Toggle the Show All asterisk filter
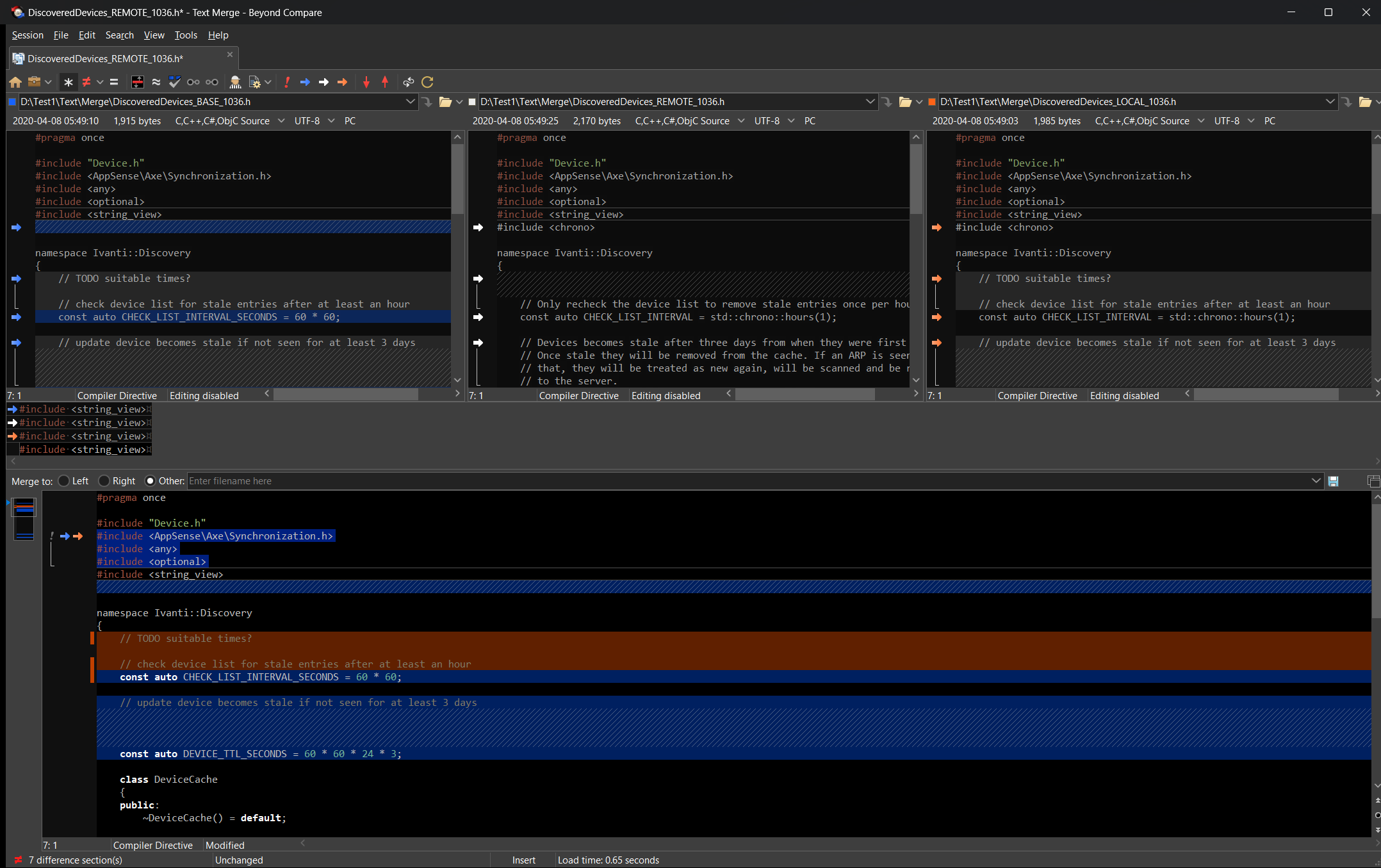1381x868 pixels. click(69, 82)
